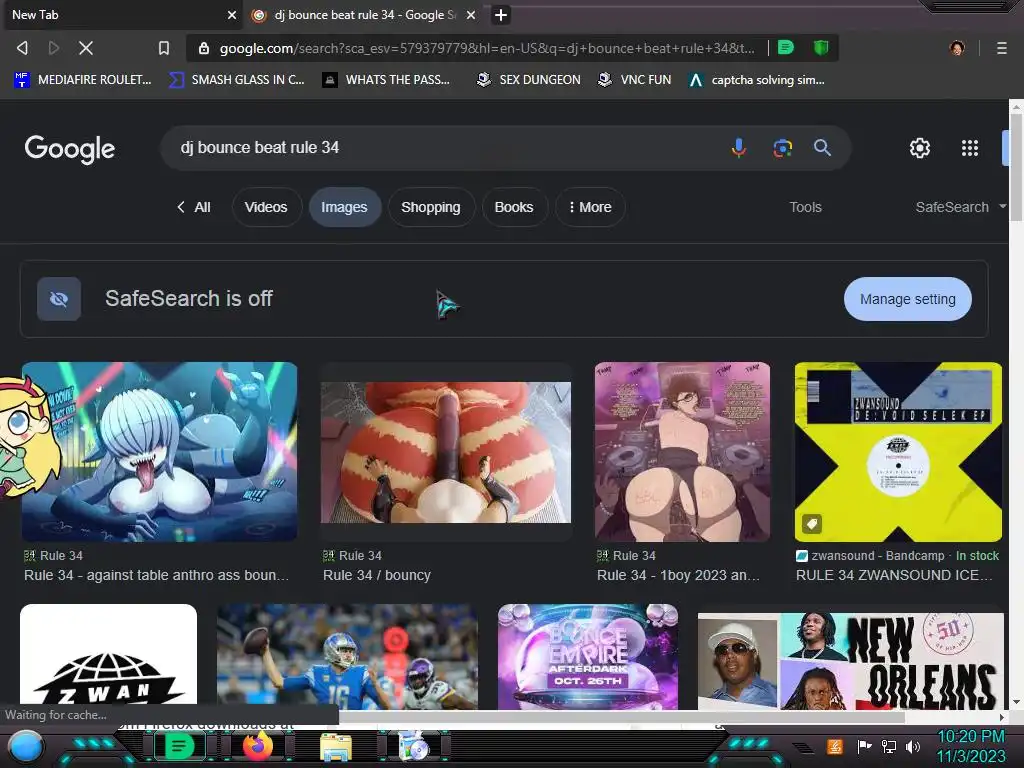Image resolution: width=1024 pixels, height=768 pixels.
Task: Open Google quick settings gear
Action: [920, 148]
